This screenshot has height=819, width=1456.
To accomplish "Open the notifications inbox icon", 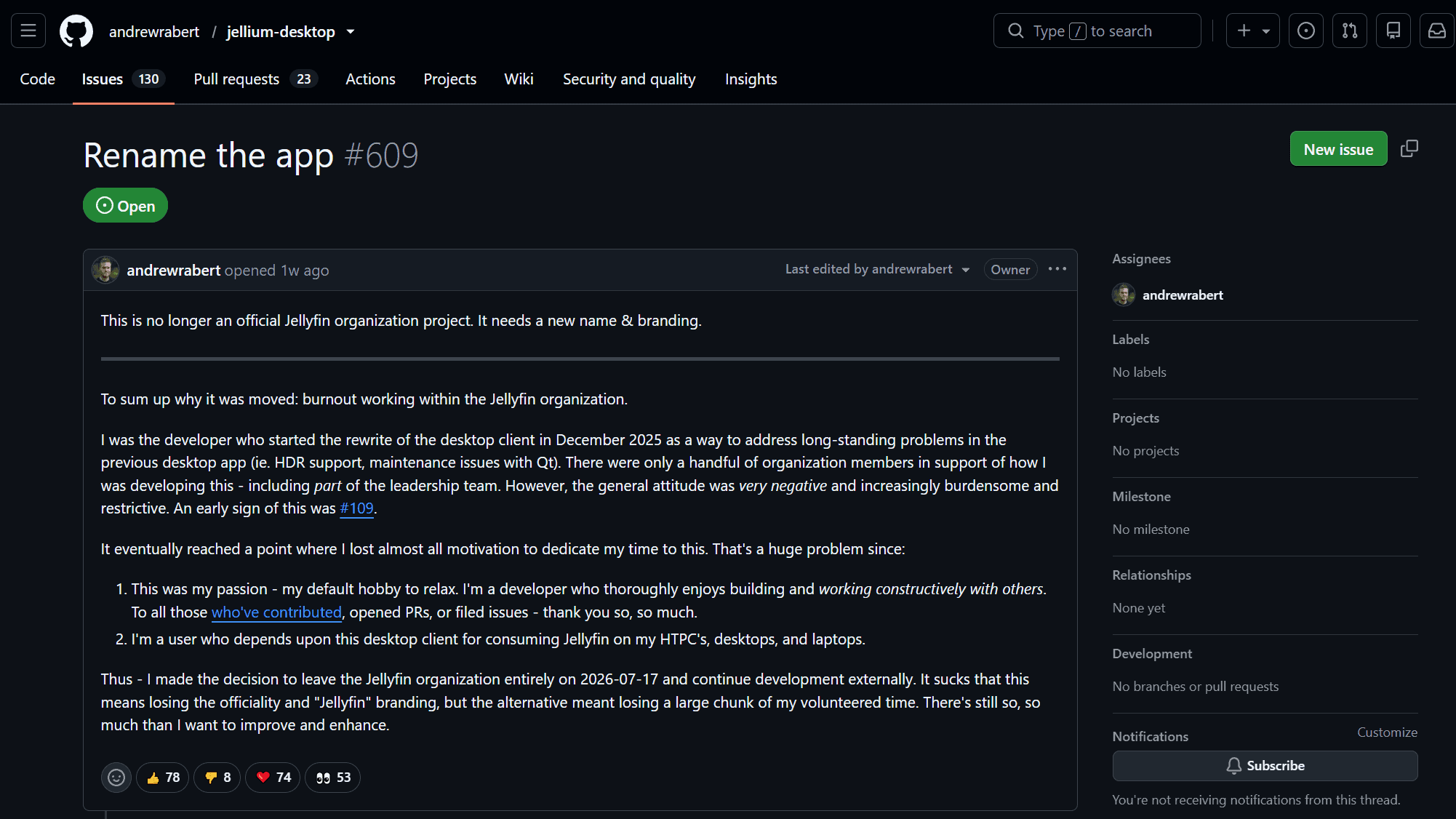I will pyautogui.click(x=1437, y=31).
